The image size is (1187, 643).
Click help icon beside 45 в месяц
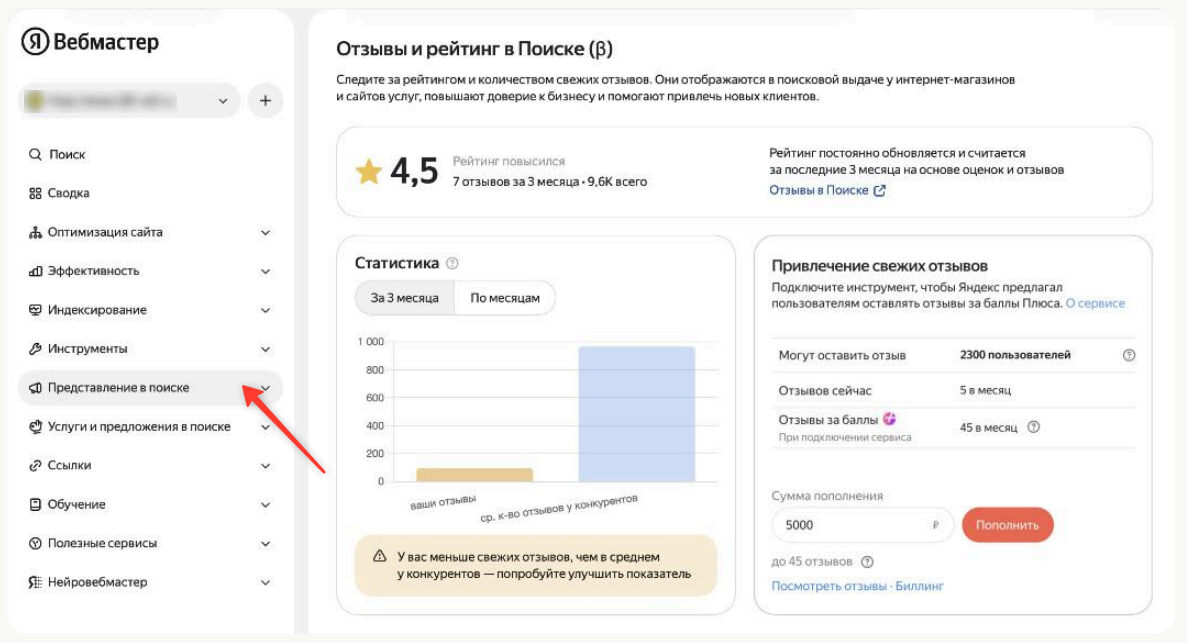pos(1033,427)
